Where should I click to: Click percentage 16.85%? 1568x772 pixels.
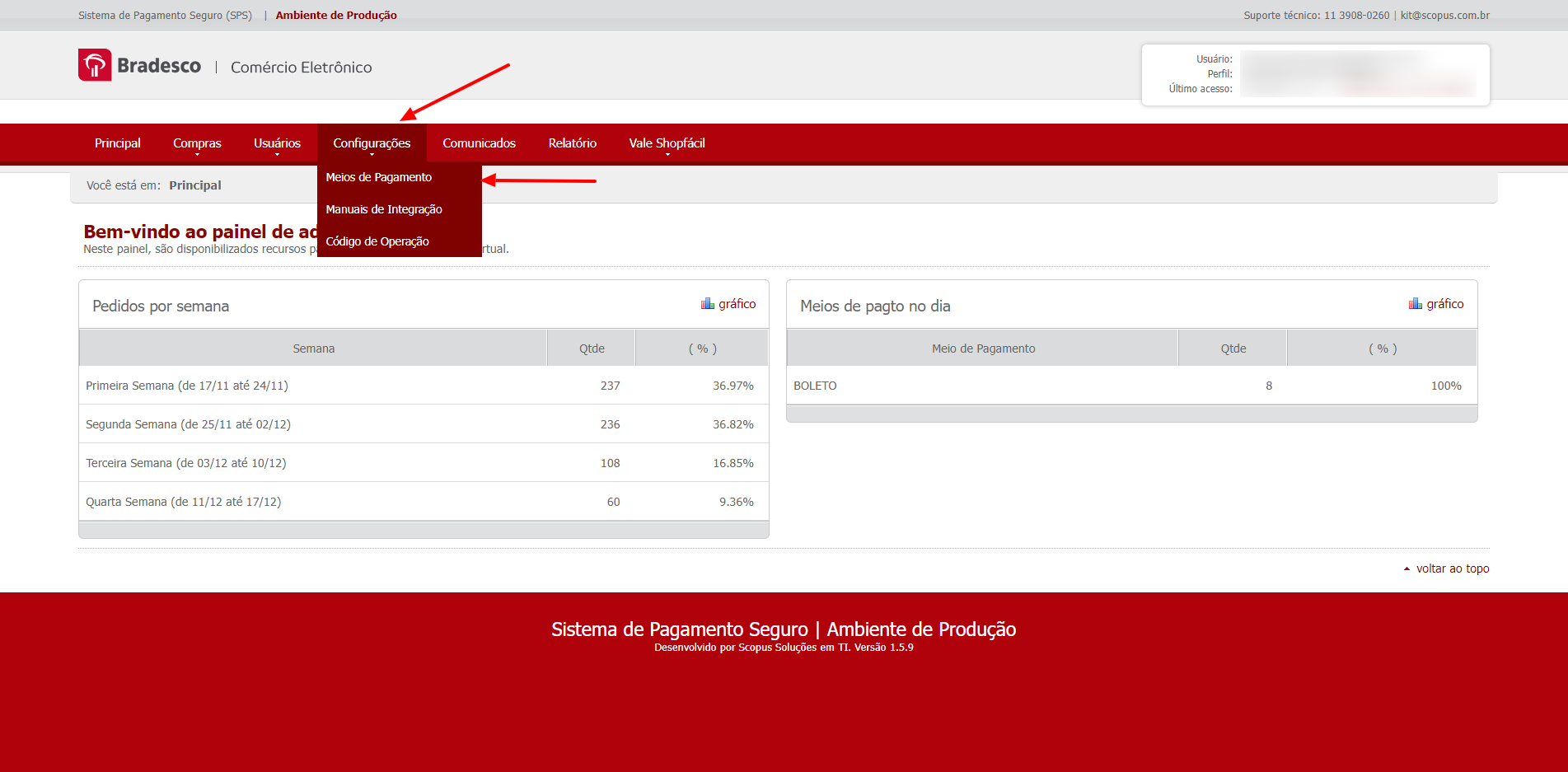click(x=733, y=463)
